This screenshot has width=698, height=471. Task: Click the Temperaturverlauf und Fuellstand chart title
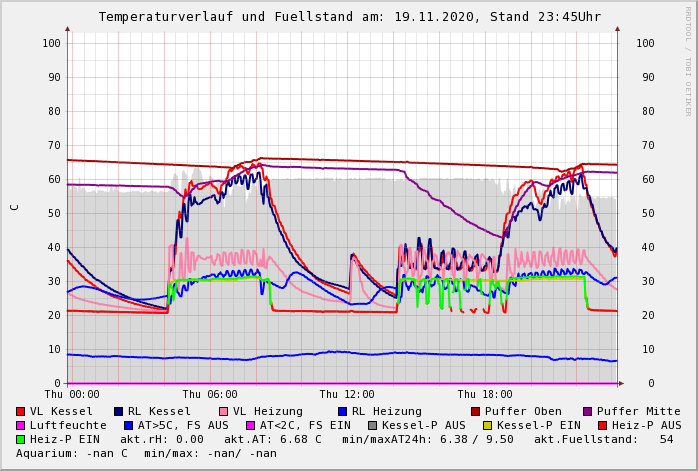(349, 17)
